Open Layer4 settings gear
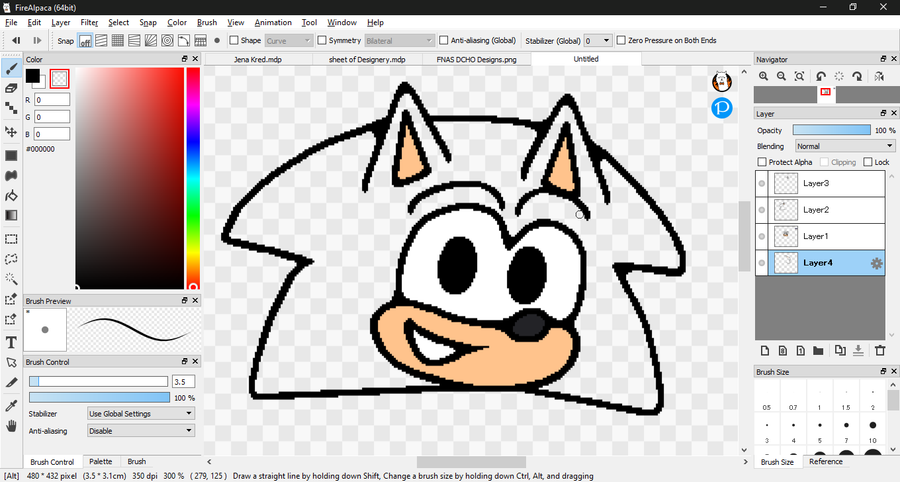The width and height of the screenshot is (900, 482). 876,263
